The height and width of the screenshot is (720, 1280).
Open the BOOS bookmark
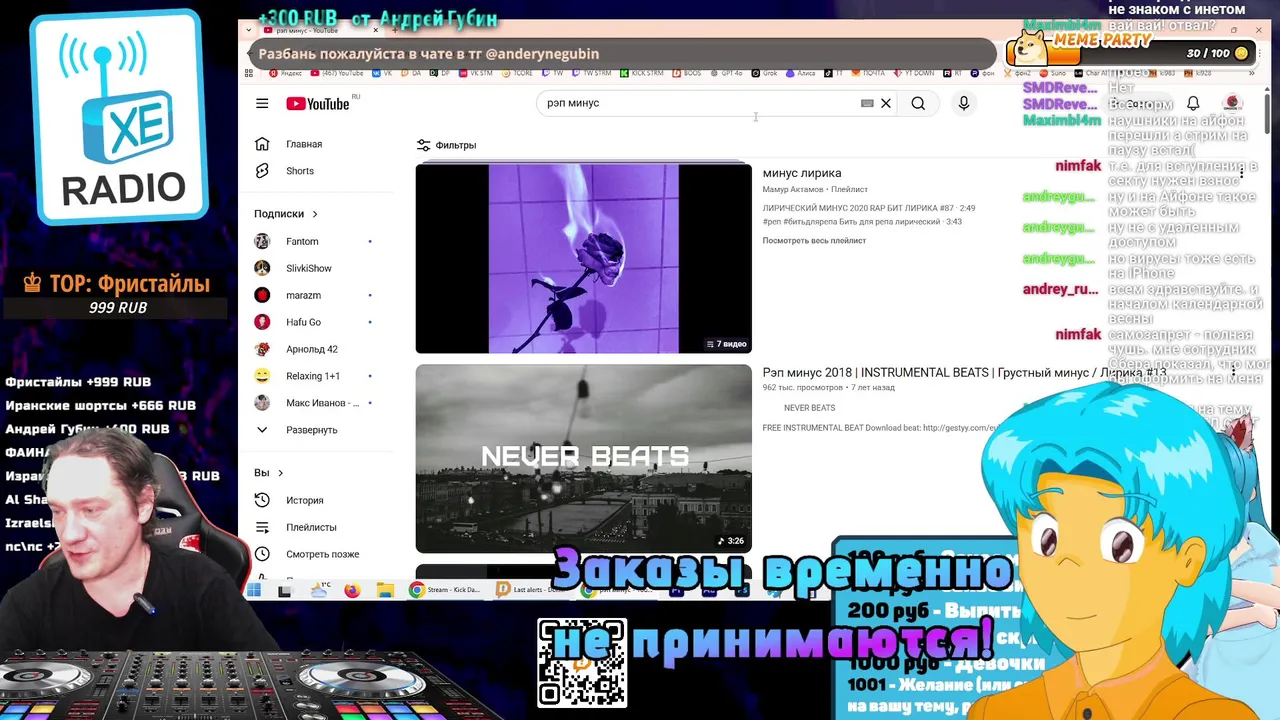click(x=689, y=73)
